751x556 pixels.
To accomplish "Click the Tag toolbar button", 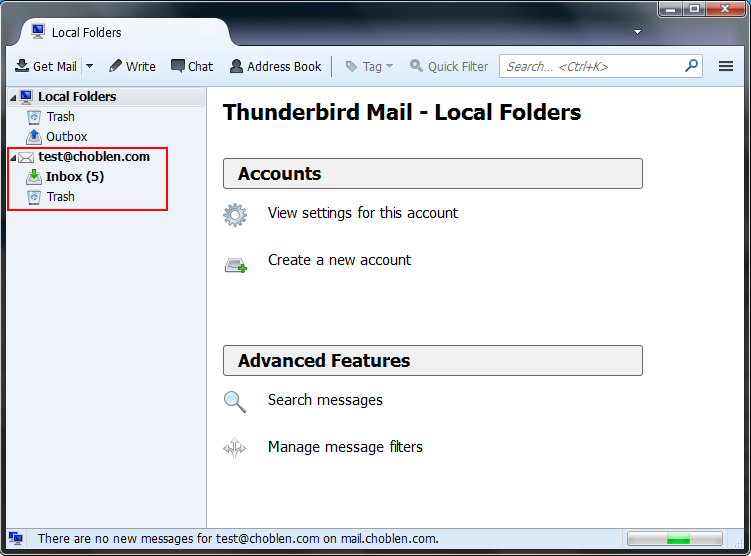I will click(369, 66).
